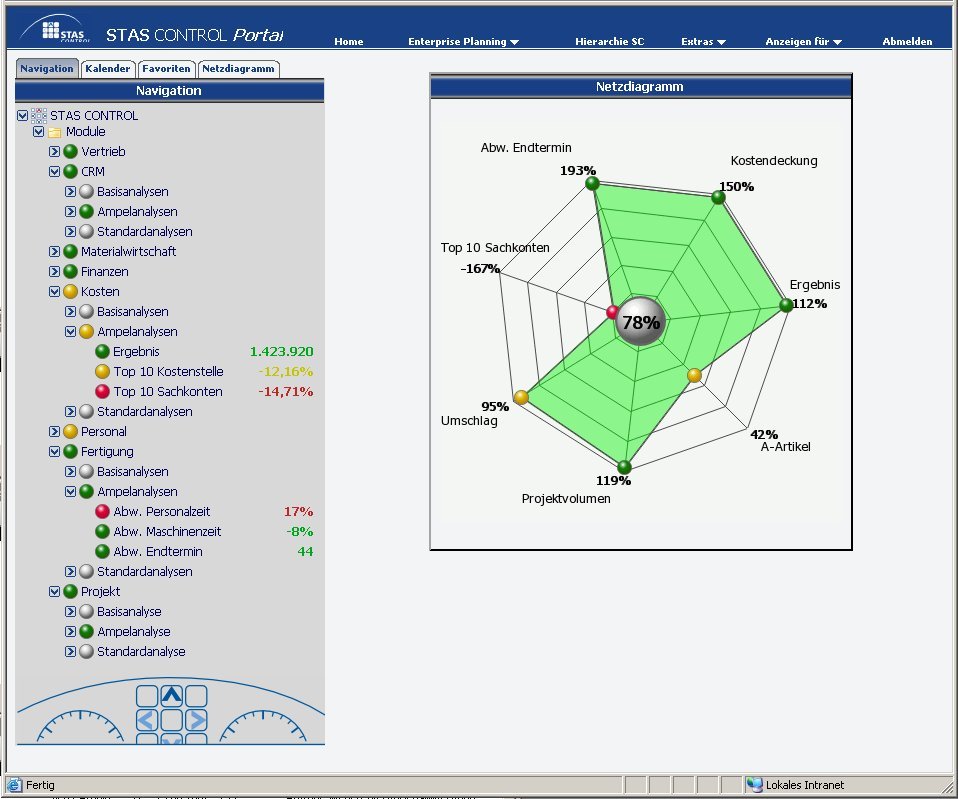Click the right arrow on the navigation pad
The height and width of the screenshot is (799, 958).
click(196, 720)
